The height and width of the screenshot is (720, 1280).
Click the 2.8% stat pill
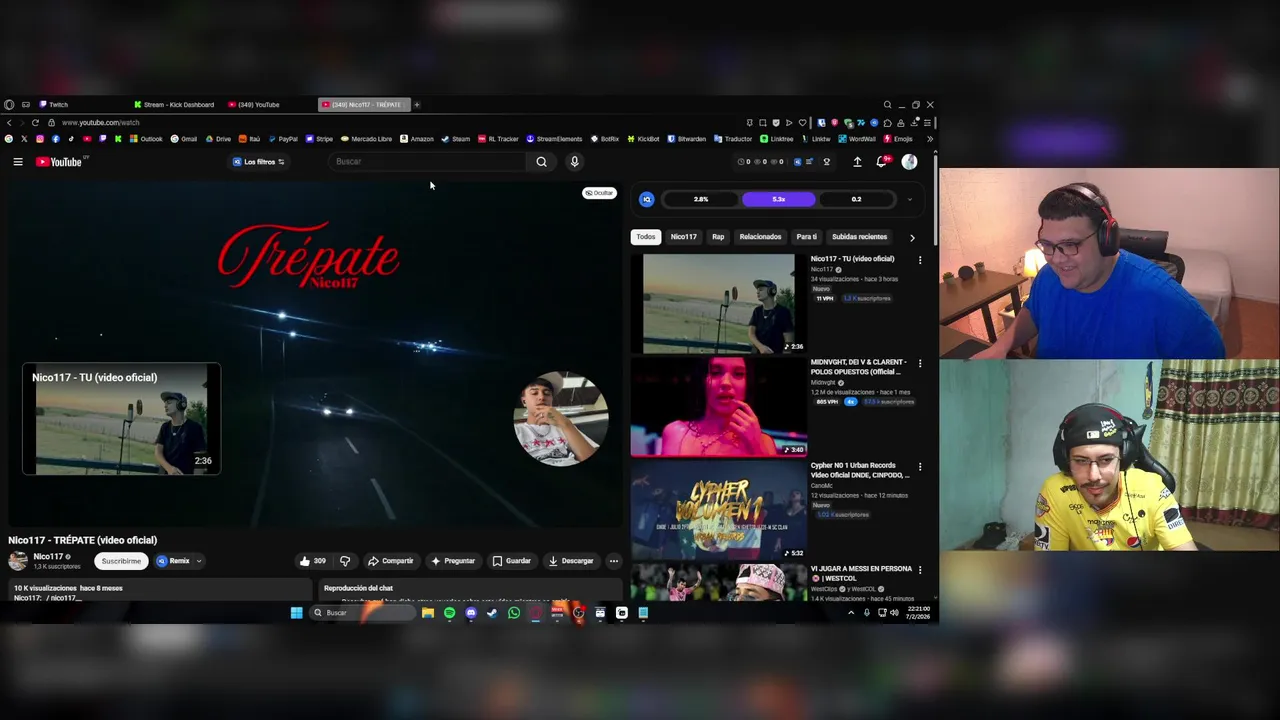coord(701,200)
